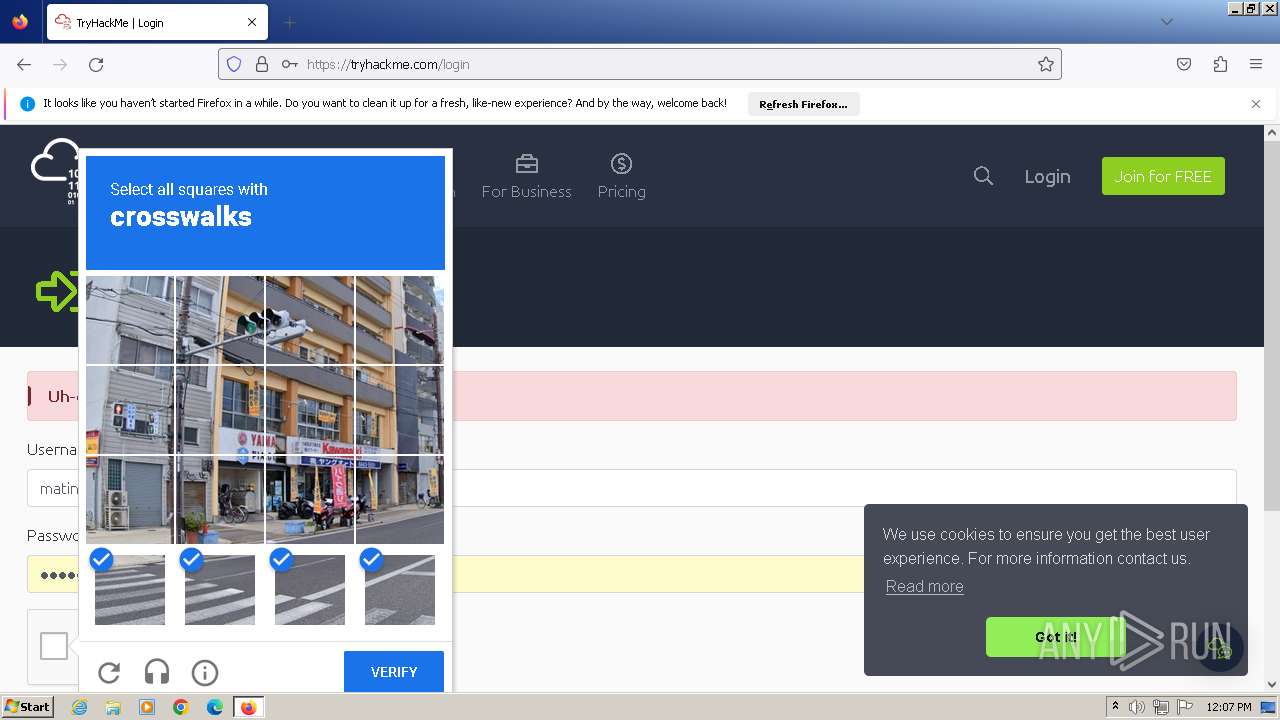Open the captcha help info icon

(205, 673)
